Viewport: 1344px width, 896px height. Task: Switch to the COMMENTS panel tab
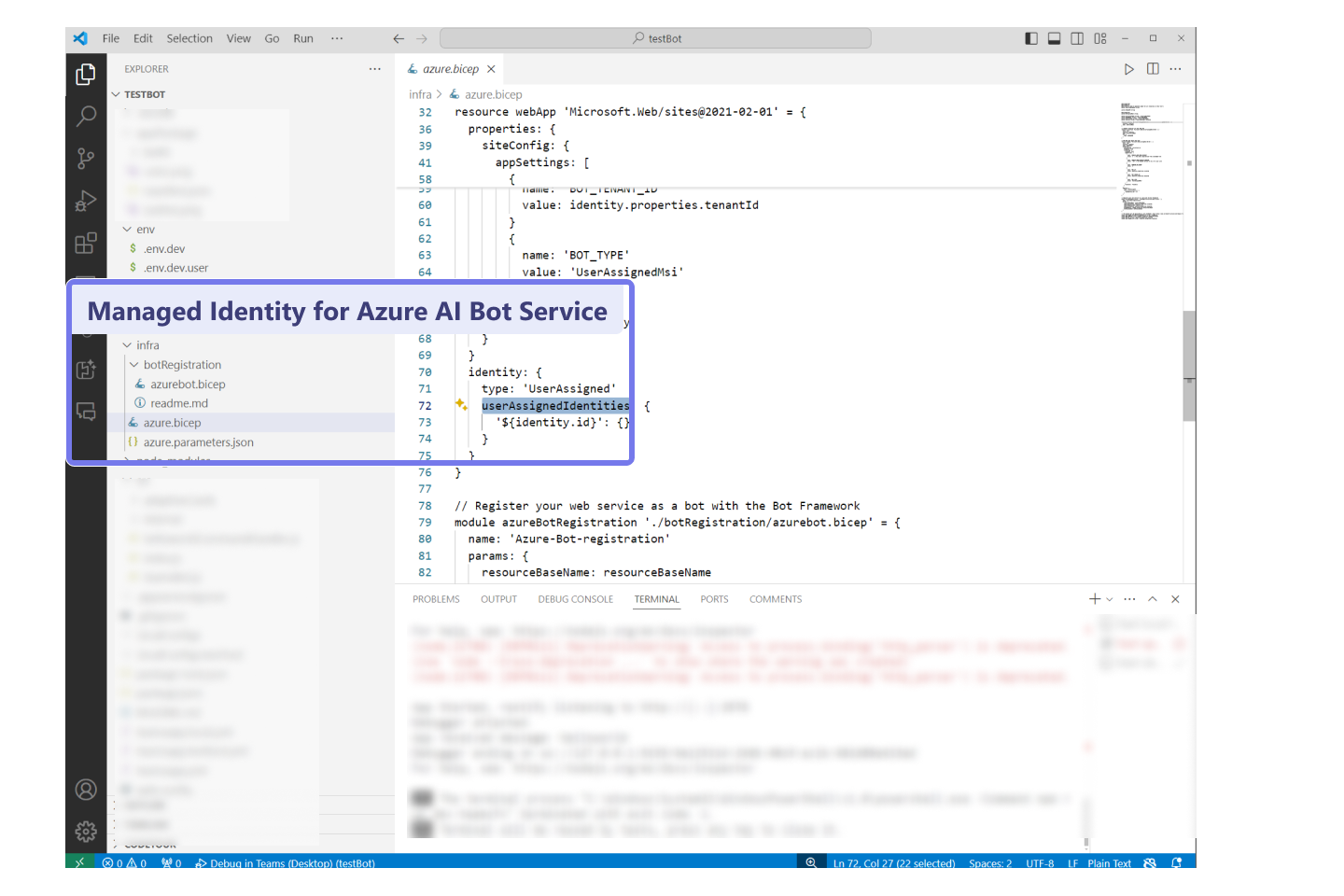pyautogui.click(x=776, y=599)
